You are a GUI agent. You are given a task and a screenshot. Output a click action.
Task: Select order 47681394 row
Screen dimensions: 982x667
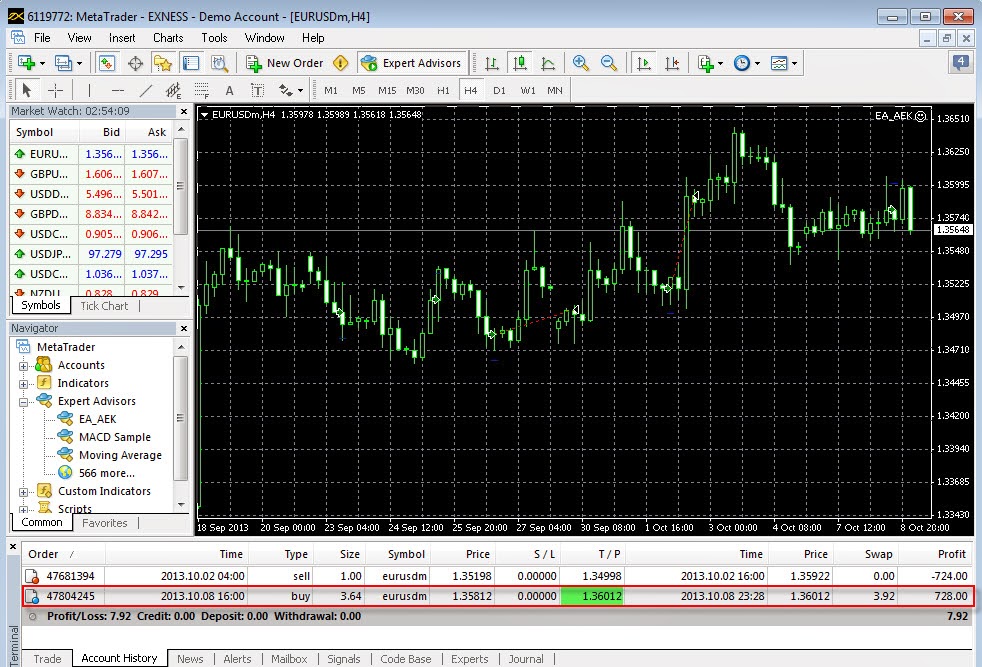point(499,576)
